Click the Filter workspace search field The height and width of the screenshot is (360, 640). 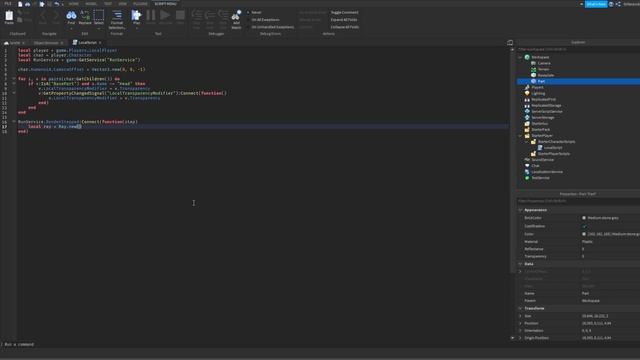tap(578, 49)
